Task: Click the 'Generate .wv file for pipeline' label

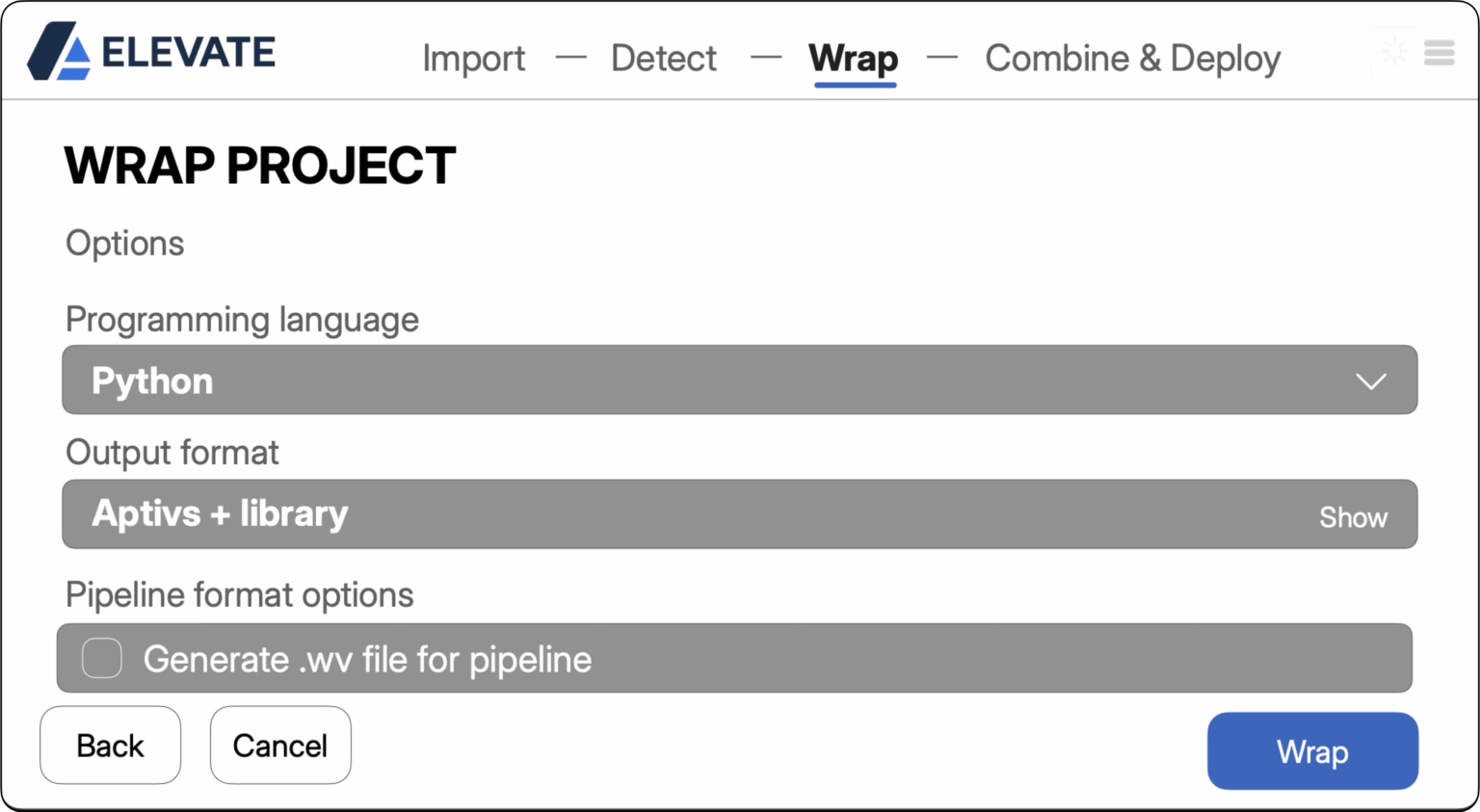Action: 367,660
